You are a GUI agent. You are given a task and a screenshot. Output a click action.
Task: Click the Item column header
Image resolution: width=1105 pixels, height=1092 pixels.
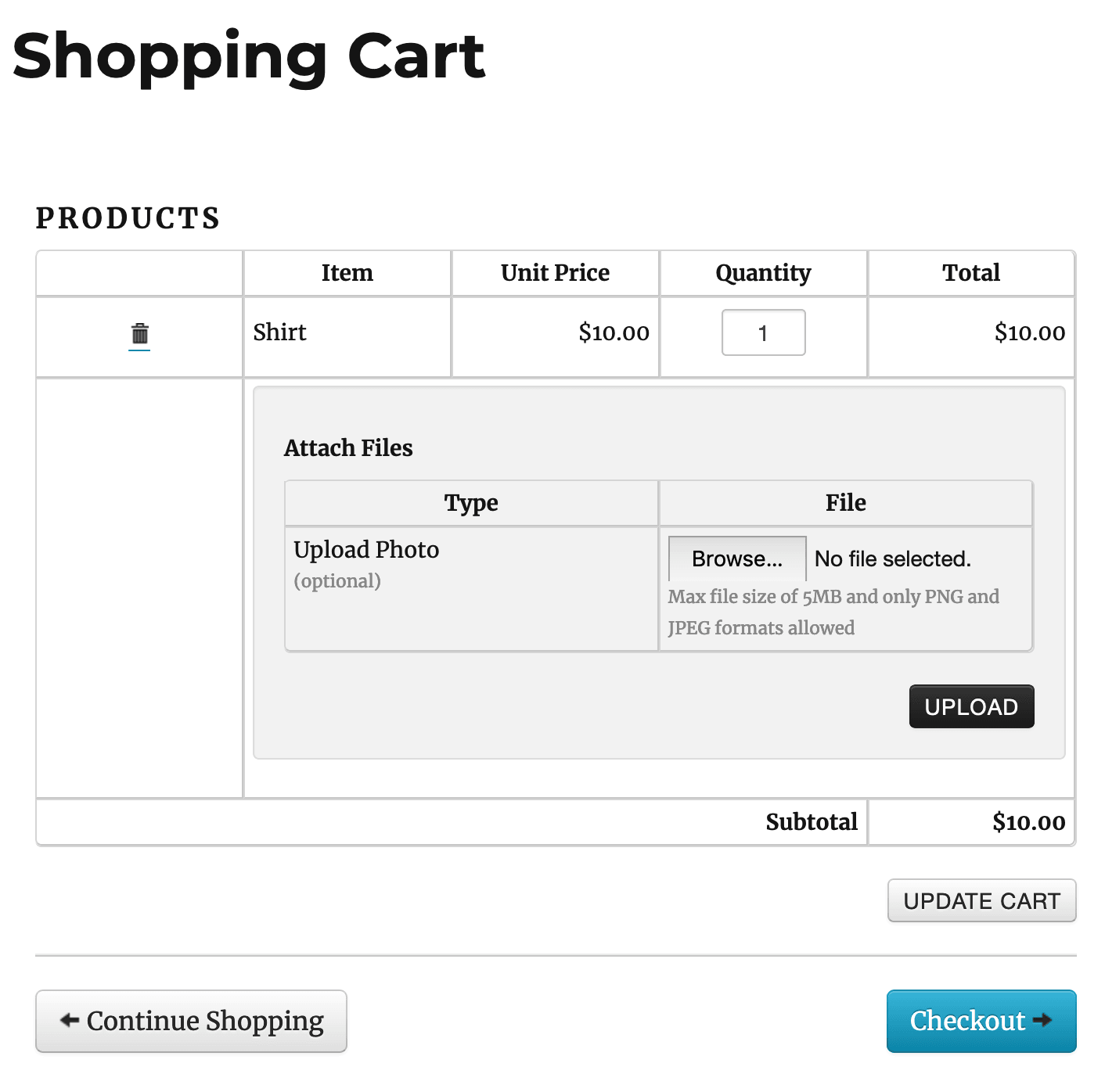347,272
